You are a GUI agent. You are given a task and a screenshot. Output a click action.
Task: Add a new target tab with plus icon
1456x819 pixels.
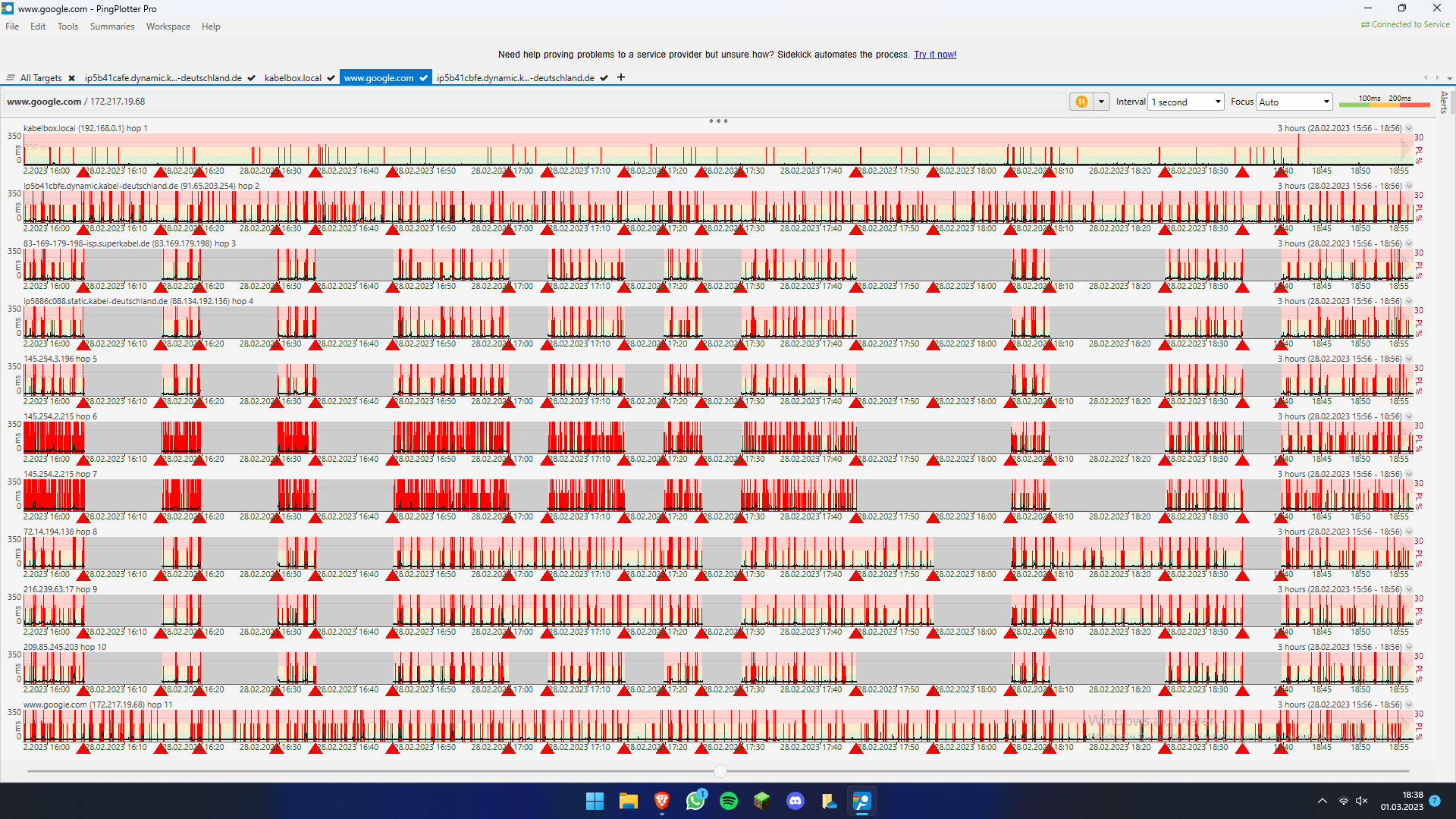tap(621, 77)
